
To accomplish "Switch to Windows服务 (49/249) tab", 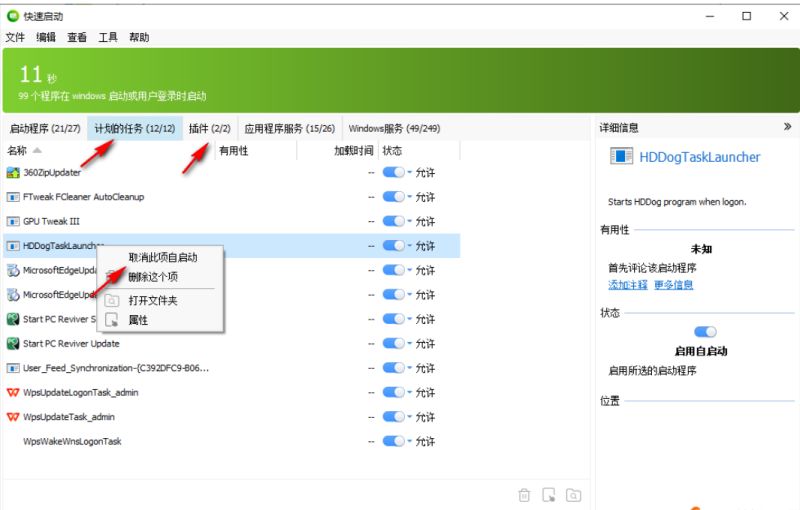I will [x=394, y=129].
